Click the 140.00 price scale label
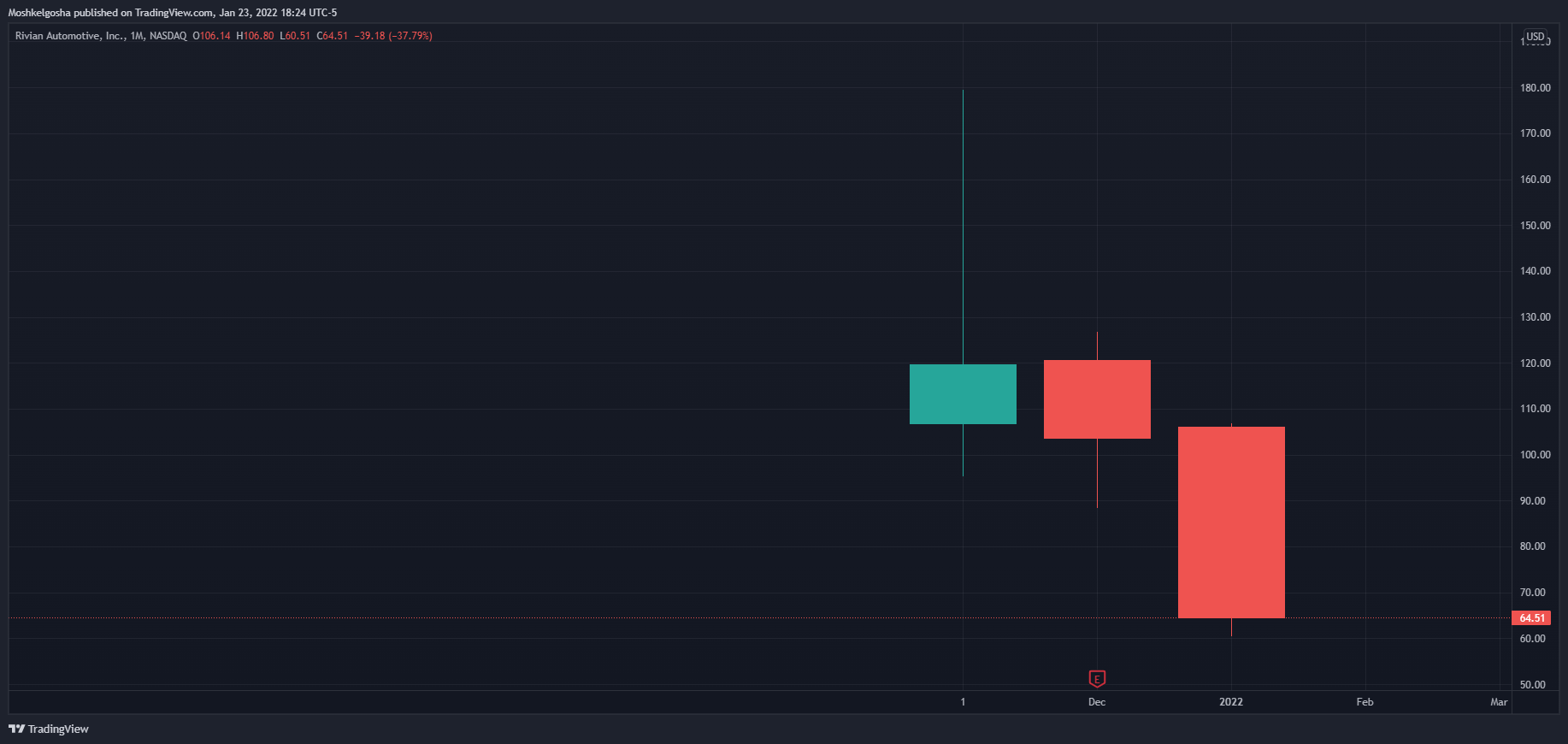The height and width of the screenshot is (744, 1568). (x=1536, y=271)
